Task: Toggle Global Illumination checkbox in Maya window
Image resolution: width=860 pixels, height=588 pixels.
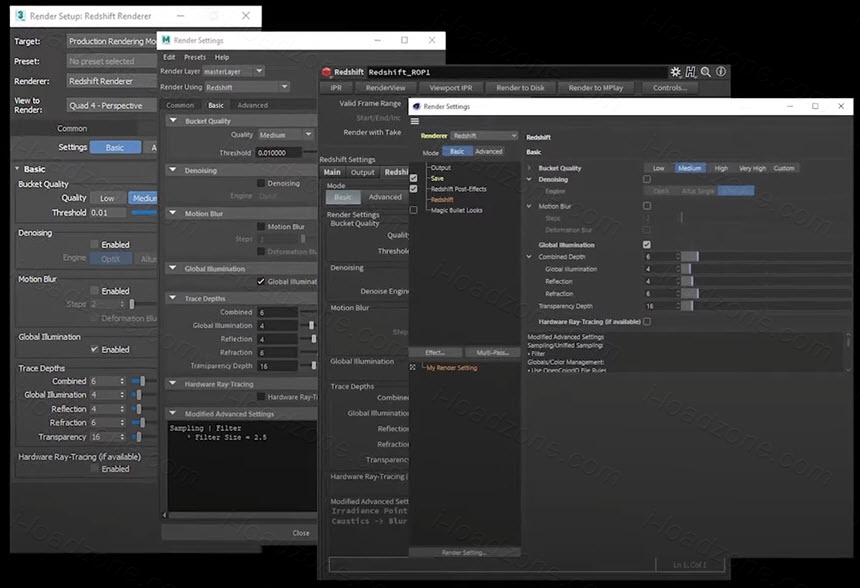Action: pyautogui.click(x=261, y=281)
